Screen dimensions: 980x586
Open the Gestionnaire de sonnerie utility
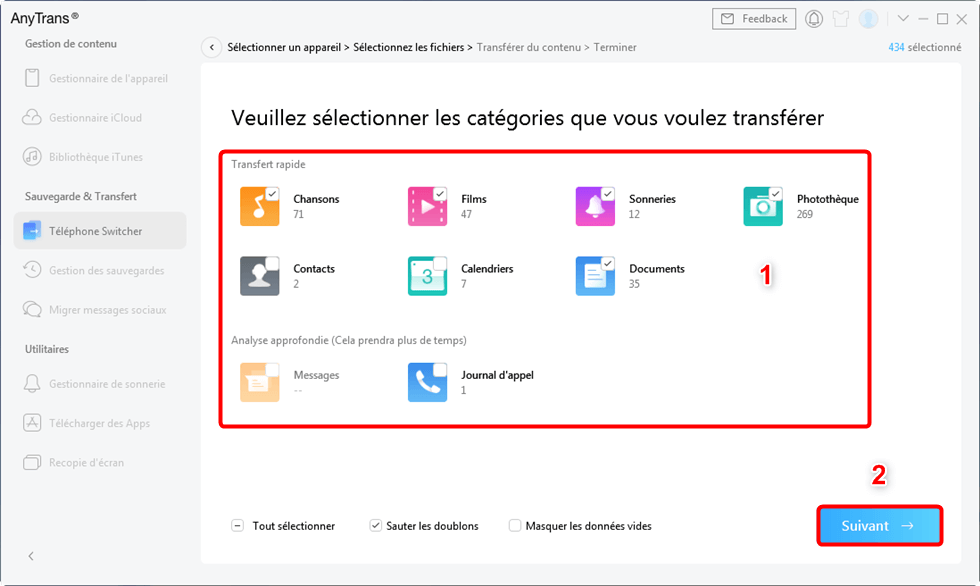[x=99, y=383]
